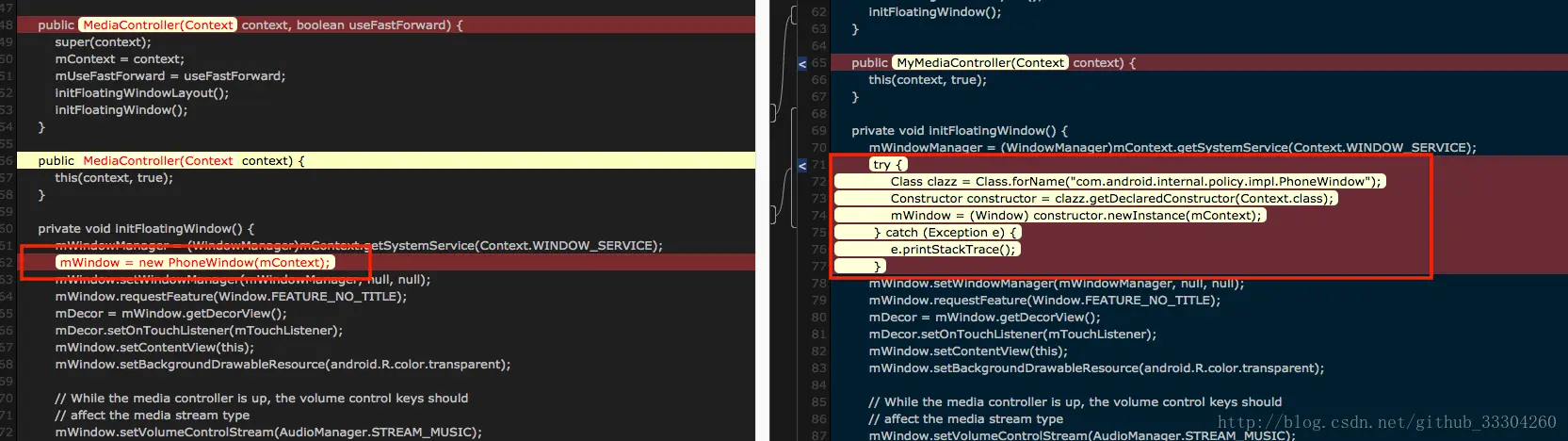Click 'setVolumeControlStream' line in left pane
Screen dimensions: 1568x441
[268, 433]
